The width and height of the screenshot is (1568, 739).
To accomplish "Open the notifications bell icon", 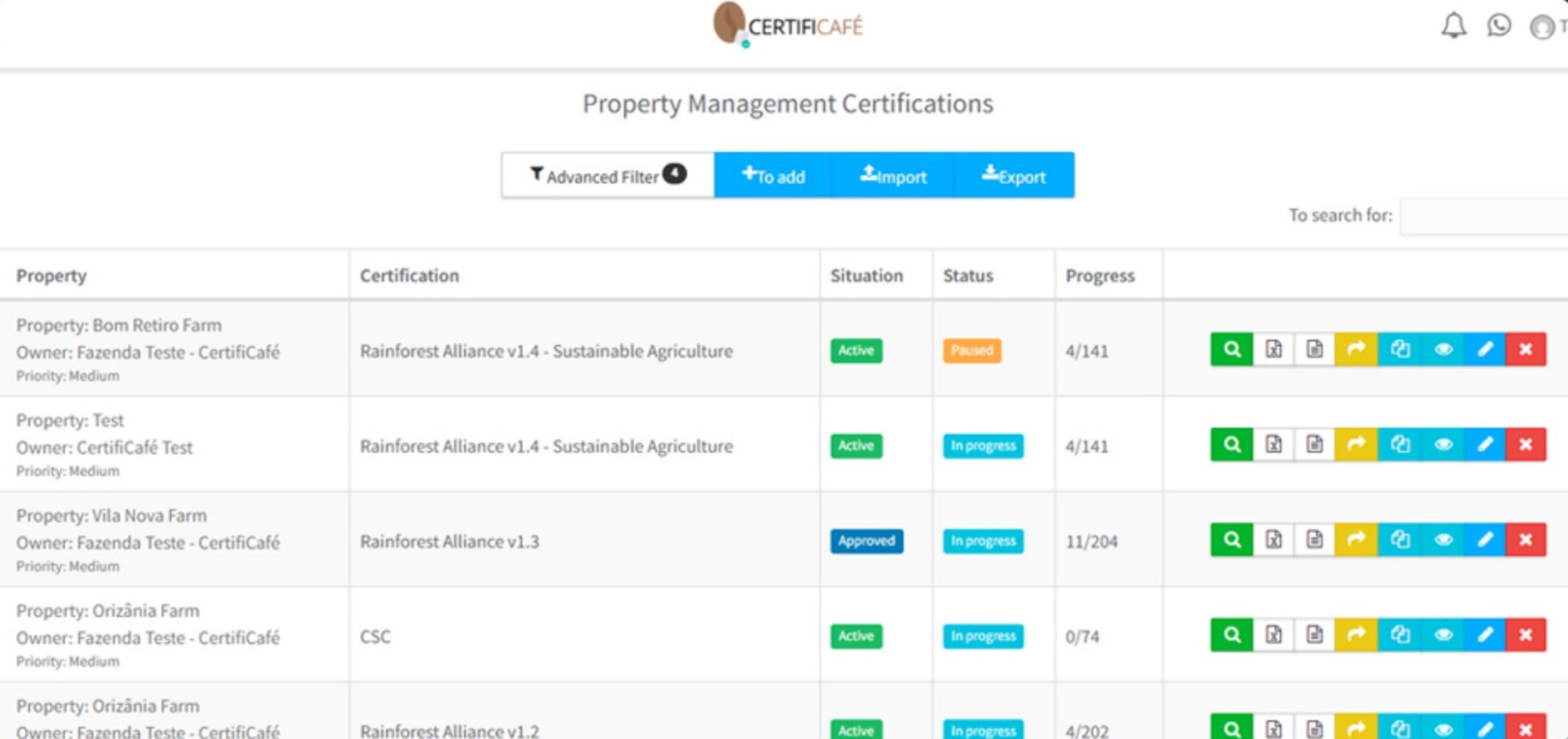I will [x=1454, y=26].
